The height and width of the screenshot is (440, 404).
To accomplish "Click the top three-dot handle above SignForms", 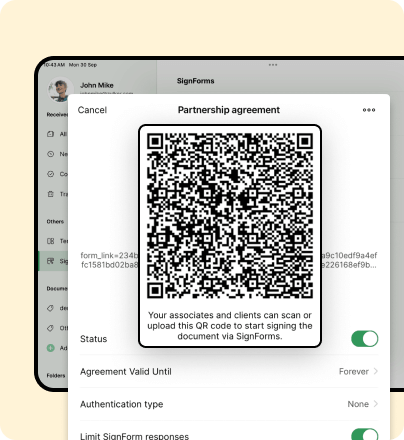I will (273, 65).
